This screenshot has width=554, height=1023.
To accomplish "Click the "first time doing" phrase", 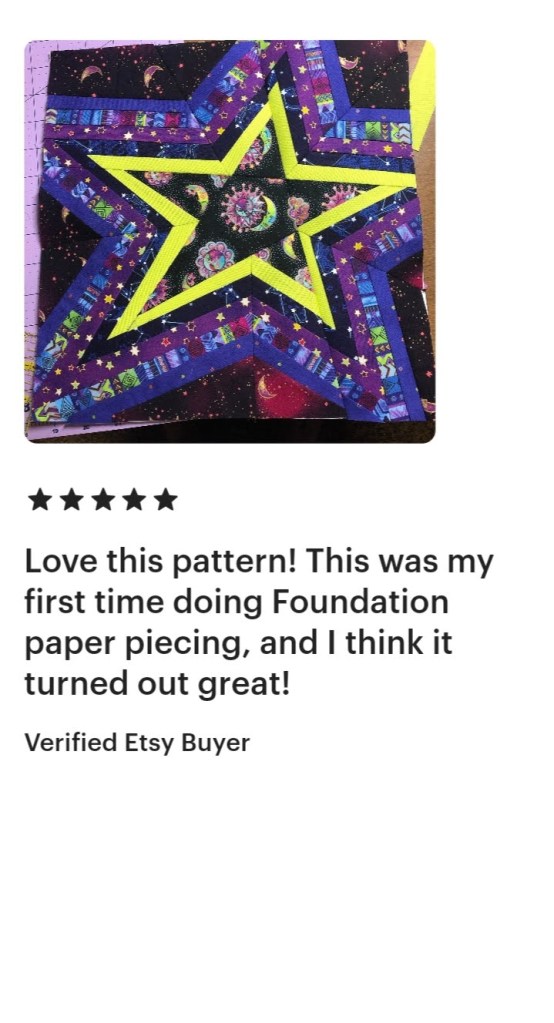I will [x=144, y=602].
